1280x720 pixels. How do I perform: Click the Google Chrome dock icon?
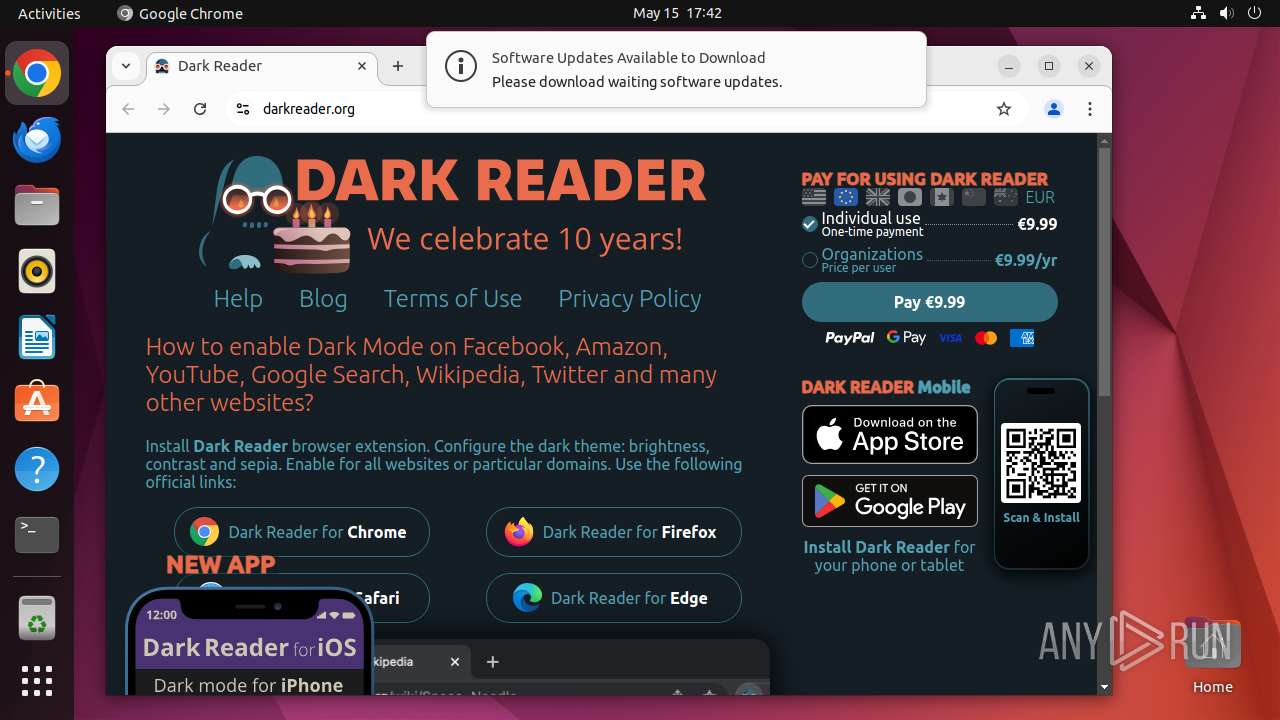coord(37,73)
